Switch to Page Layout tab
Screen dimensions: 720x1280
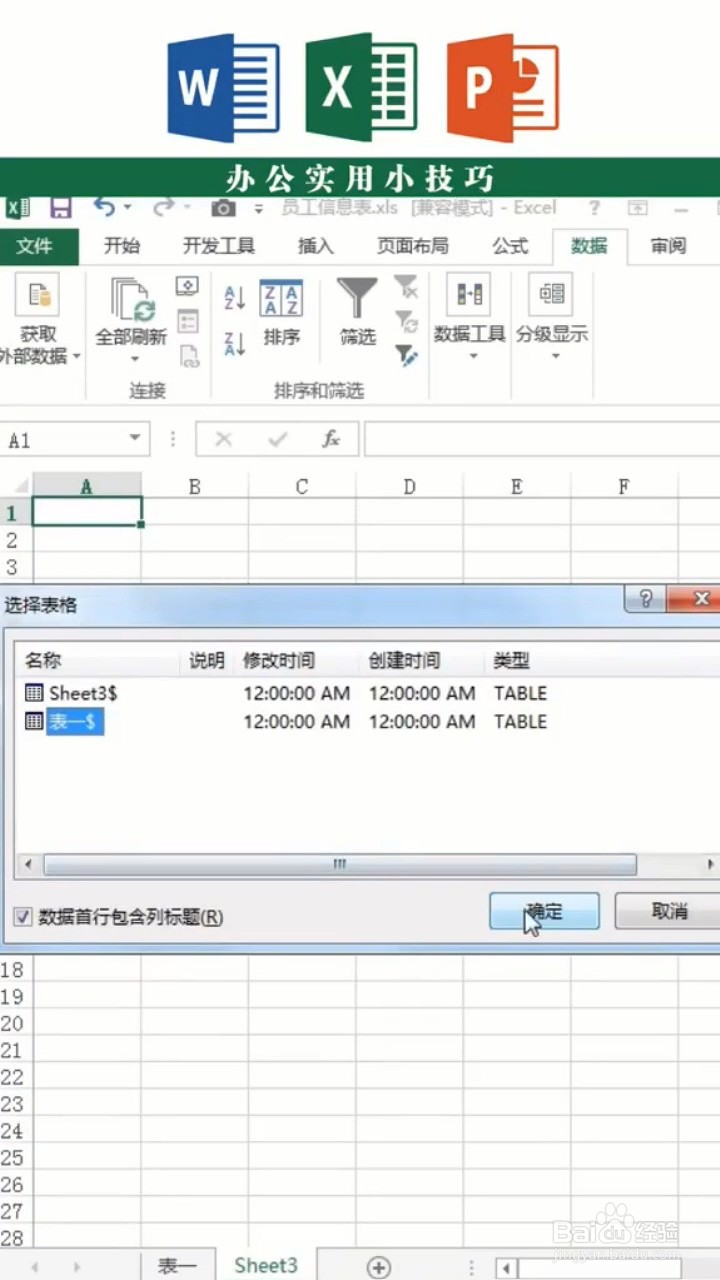pyautogui.click(x=412, y=246)
